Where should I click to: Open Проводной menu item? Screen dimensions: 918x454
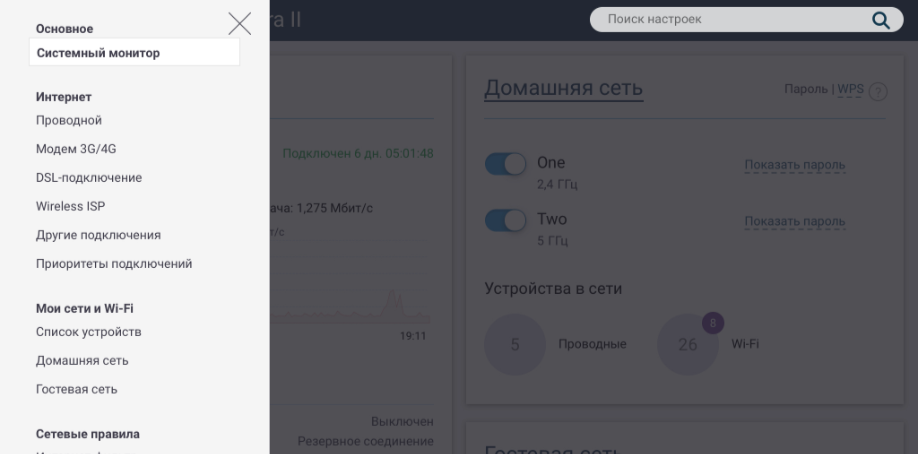pyautogui.click(x=69, y=120)
